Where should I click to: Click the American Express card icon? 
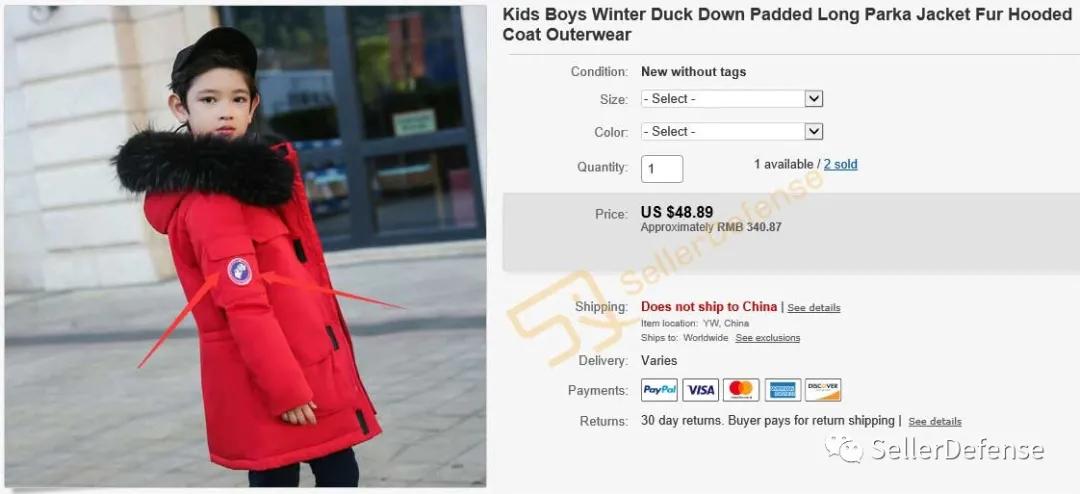[x=782, y=390]
